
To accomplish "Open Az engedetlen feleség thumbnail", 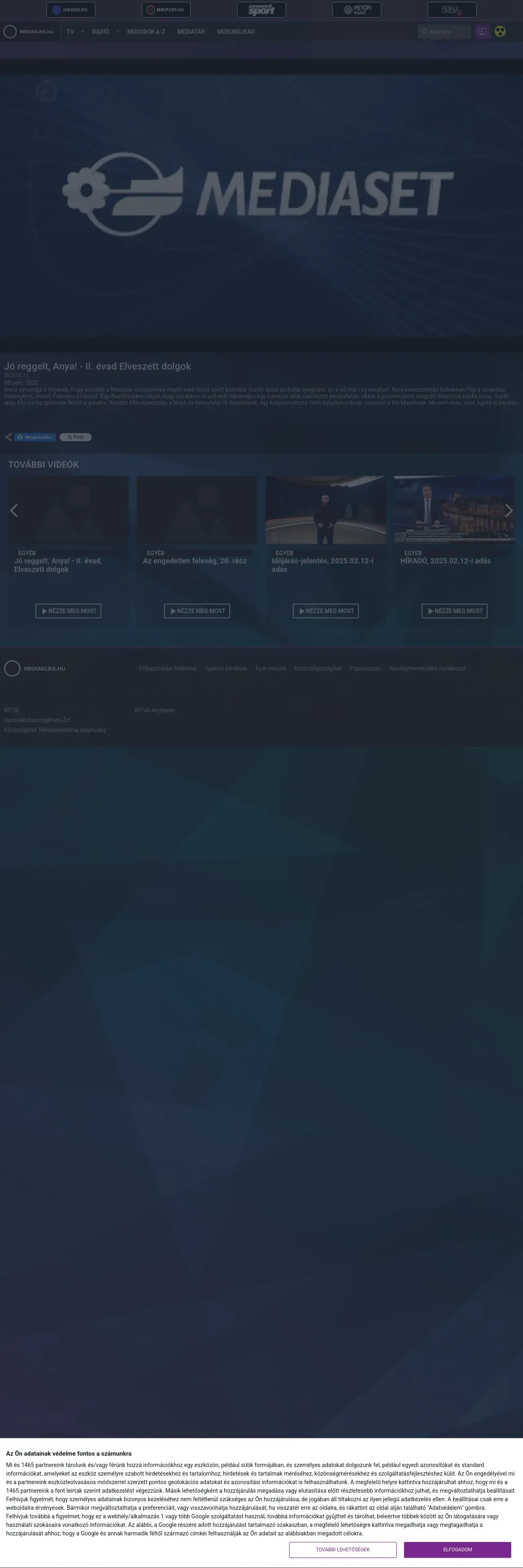I will 197,510.
